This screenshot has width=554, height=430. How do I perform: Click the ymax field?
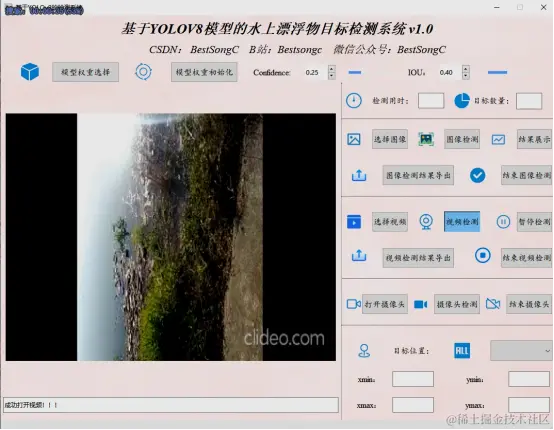click(529, 405)
